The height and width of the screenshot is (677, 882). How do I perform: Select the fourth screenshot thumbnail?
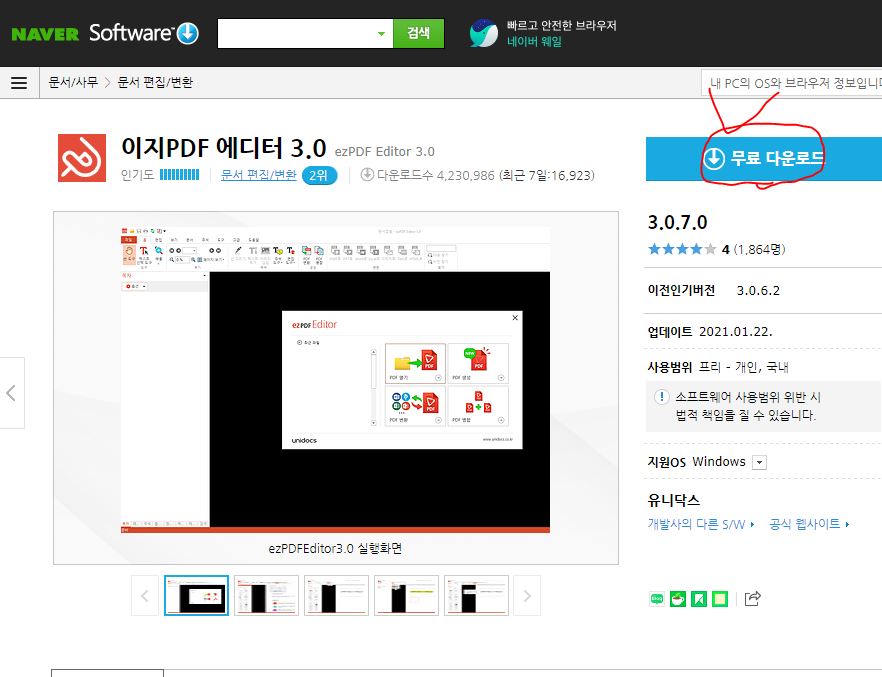[x=406, y=595]
